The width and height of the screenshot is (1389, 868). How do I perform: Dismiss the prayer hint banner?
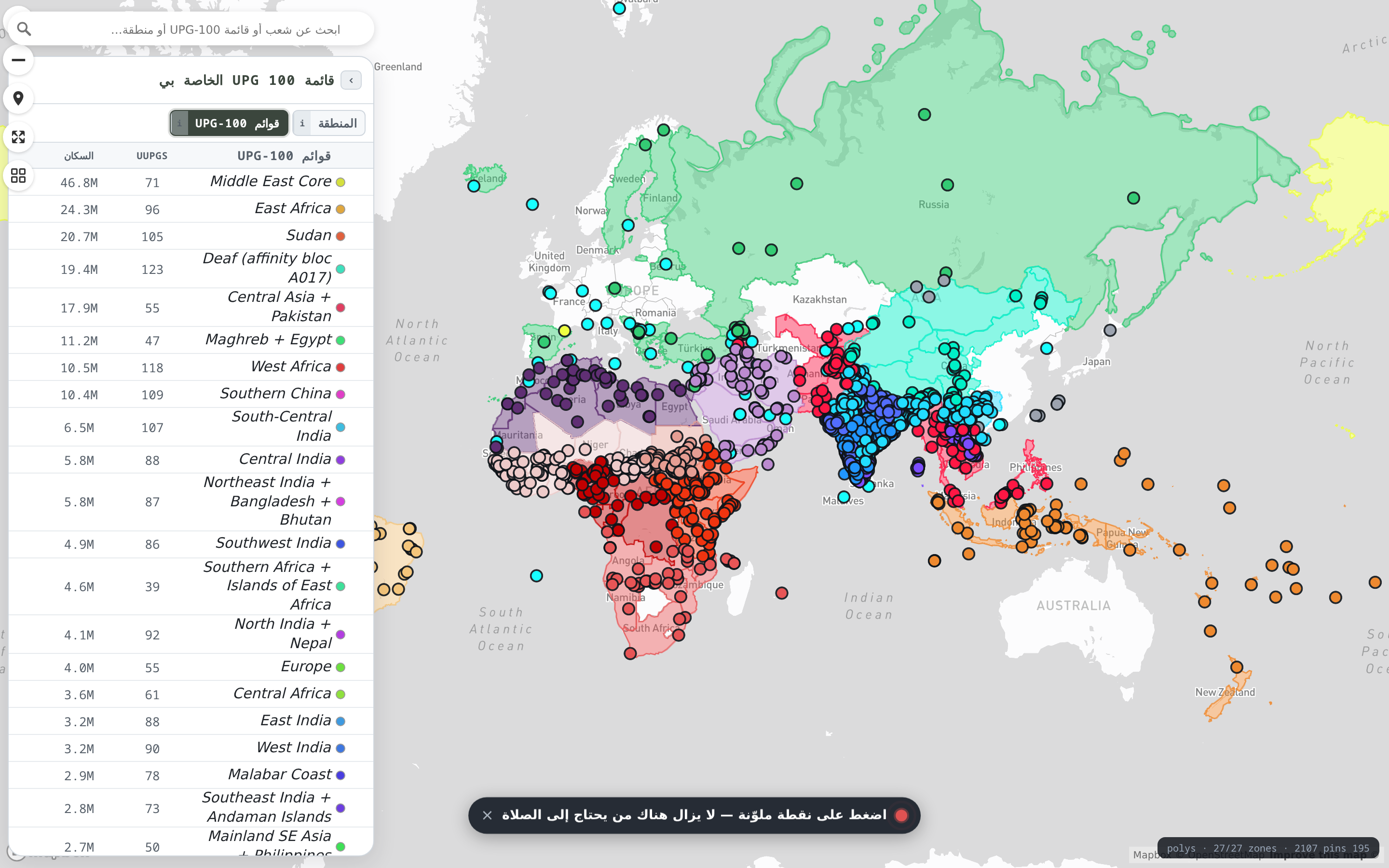(x=487, y=815)
